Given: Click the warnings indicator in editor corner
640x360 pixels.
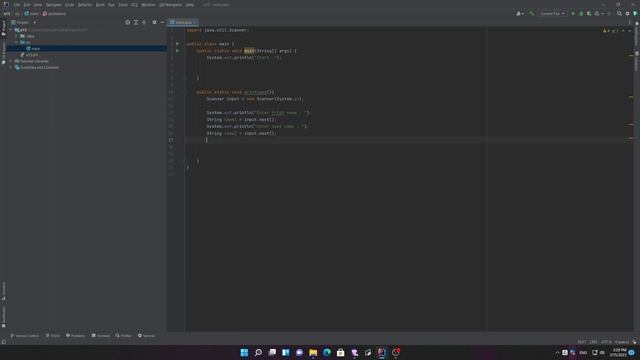Looking at the screenshot, I should click(x=611, y=31).
